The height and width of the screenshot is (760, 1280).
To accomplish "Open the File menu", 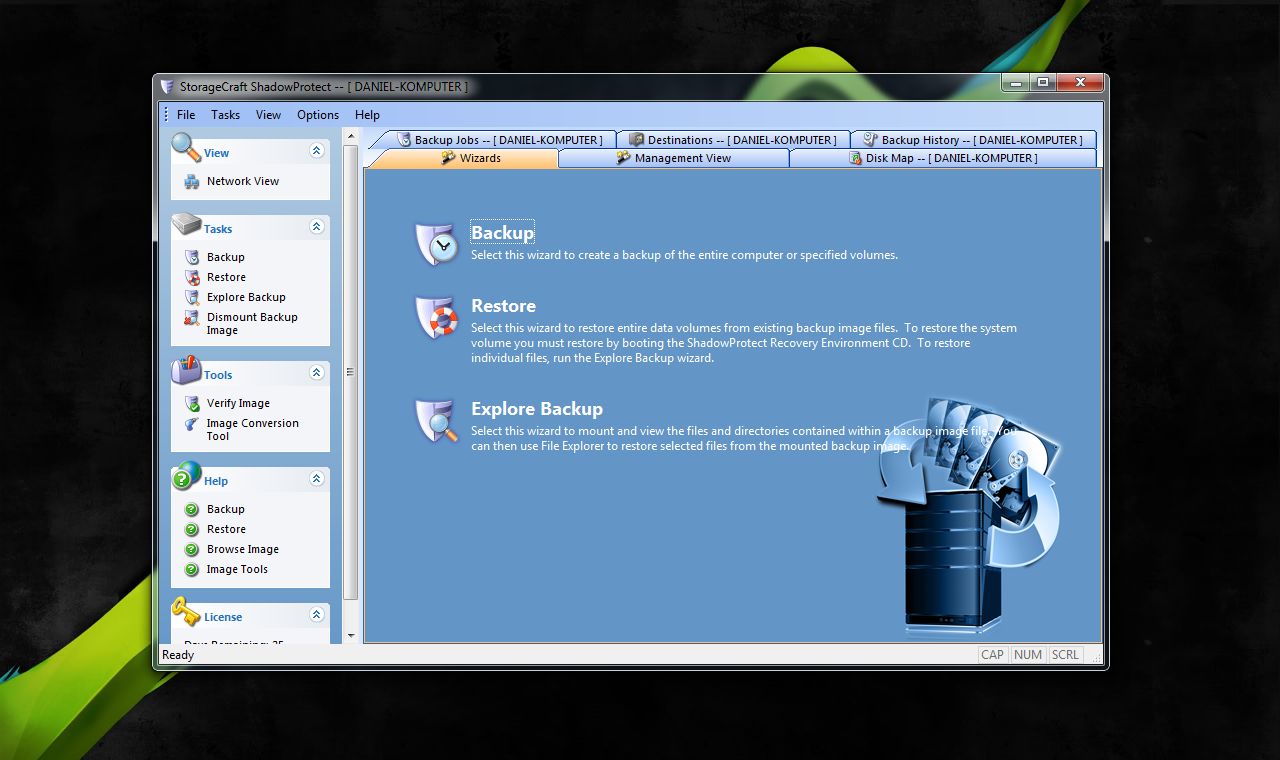I will click(x=186, y=115).
